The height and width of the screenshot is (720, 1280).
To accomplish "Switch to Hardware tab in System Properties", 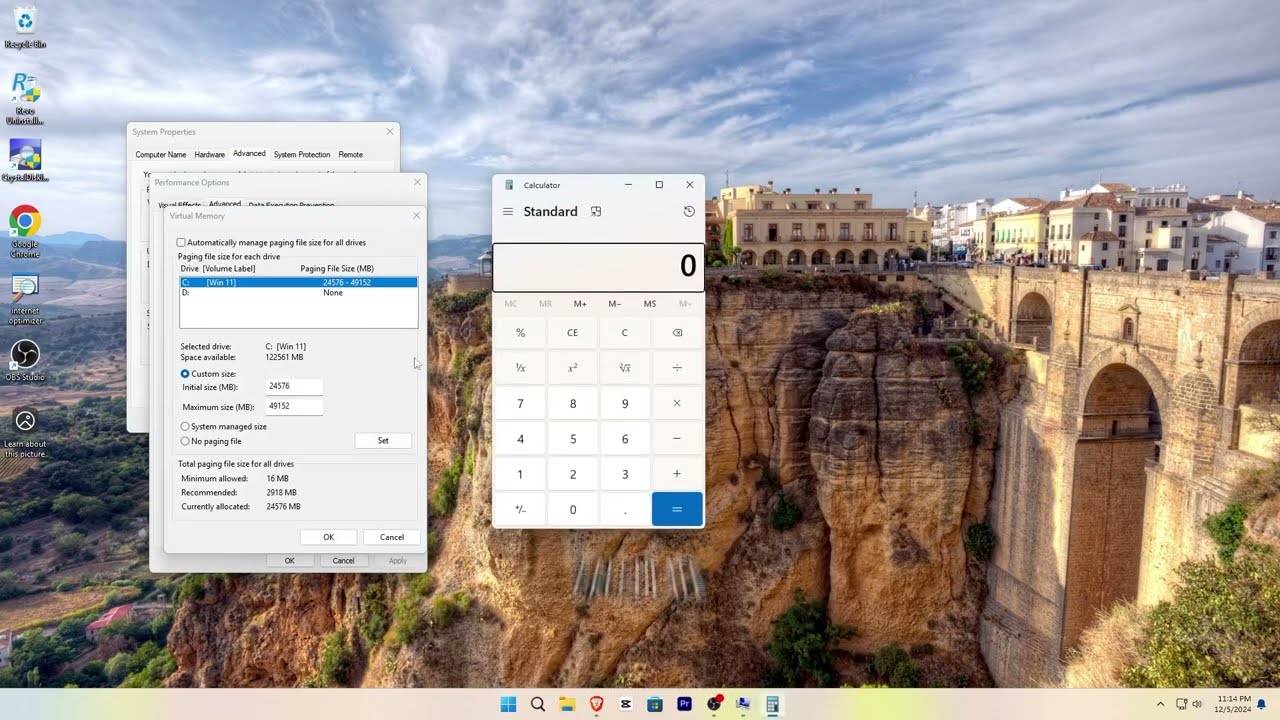I will pyautogui.click(x=210, y=155).
